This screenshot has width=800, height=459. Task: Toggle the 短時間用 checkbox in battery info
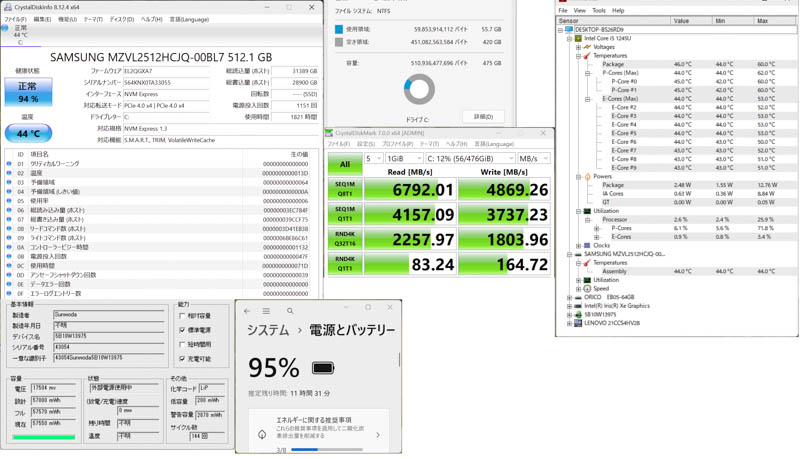point(182,345)
